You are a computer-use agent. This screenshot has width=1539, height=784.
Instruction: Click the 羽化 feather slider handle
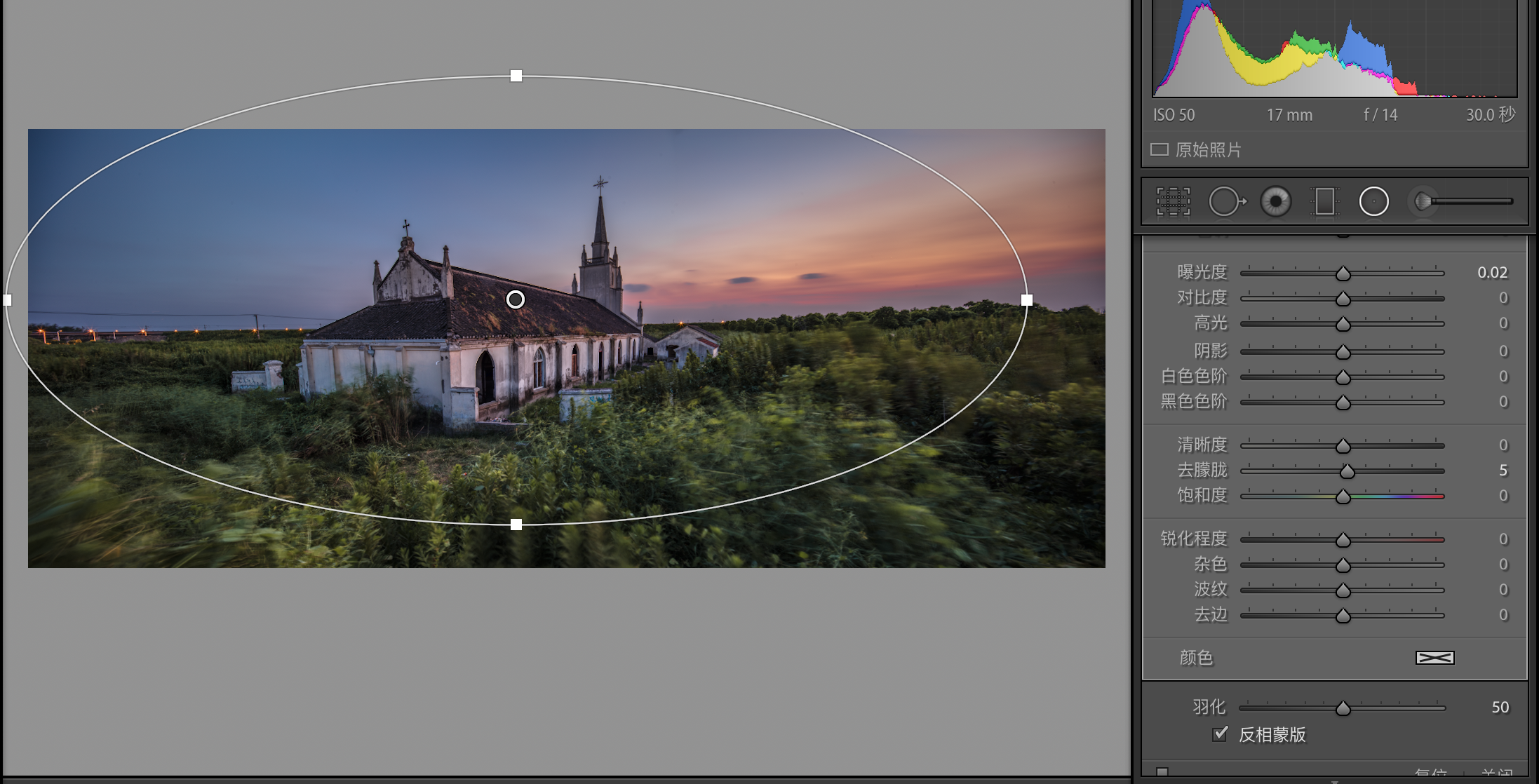tap(1343, 708)
